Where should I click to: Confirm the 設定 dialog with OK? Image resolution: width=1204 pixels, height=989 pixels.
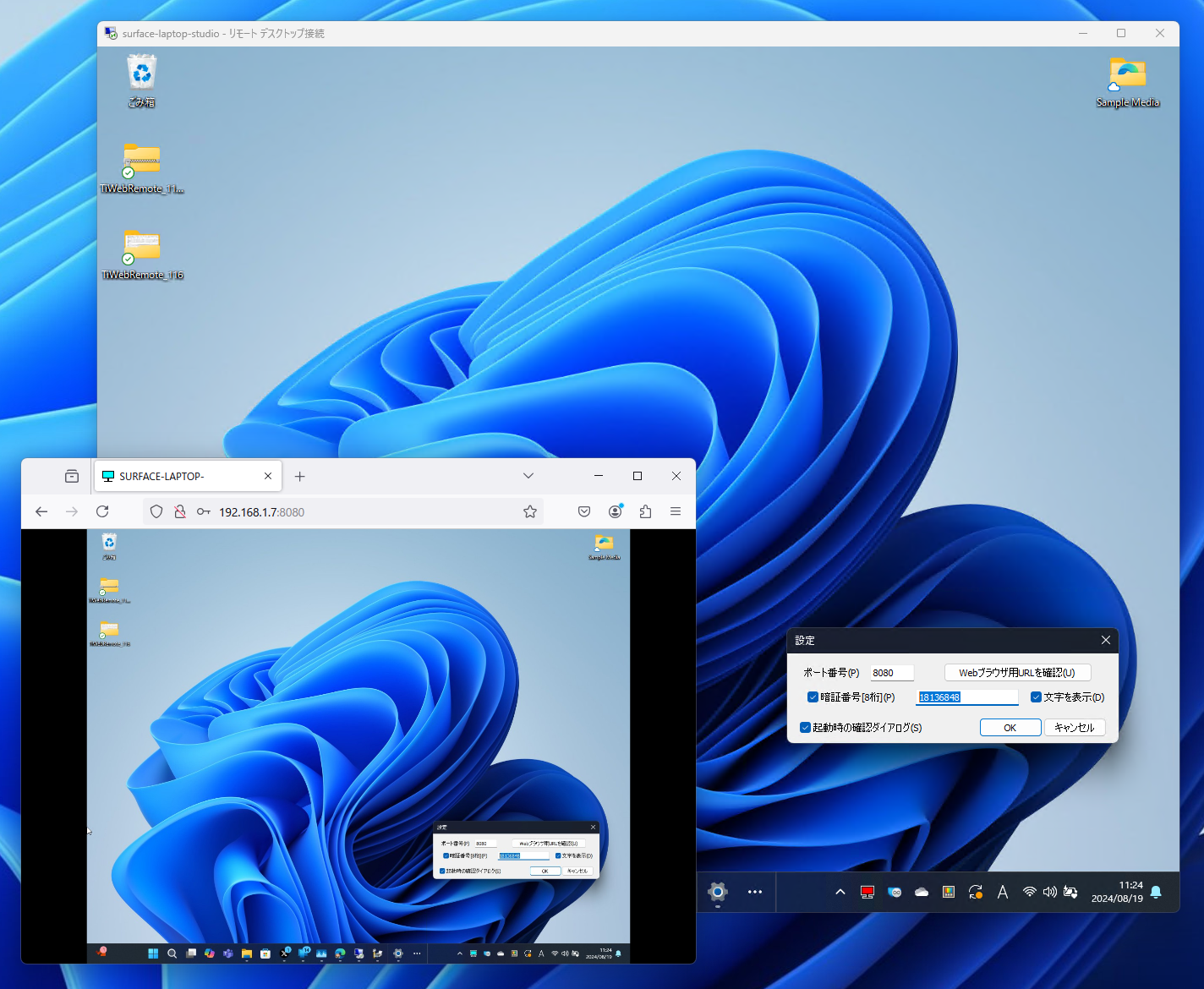click(1010, 728)
